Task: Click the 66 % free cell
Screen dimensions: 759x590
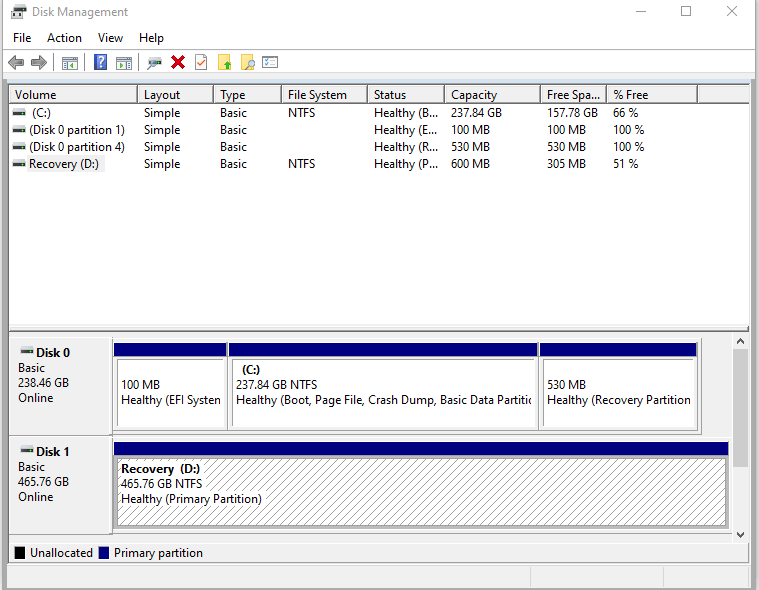Action: 625,113
